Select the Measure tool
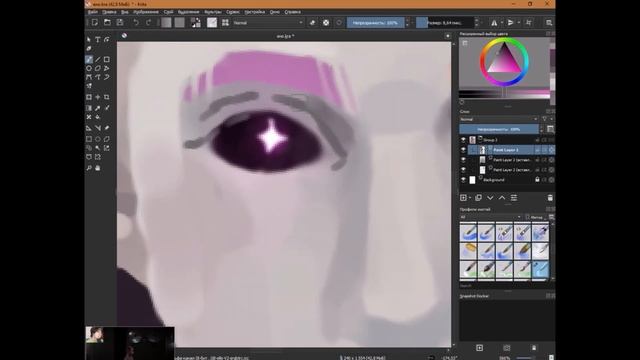Image resolution: width=640 pixels, height=360 pixels. pyautogui.click(x=98, y=128)
